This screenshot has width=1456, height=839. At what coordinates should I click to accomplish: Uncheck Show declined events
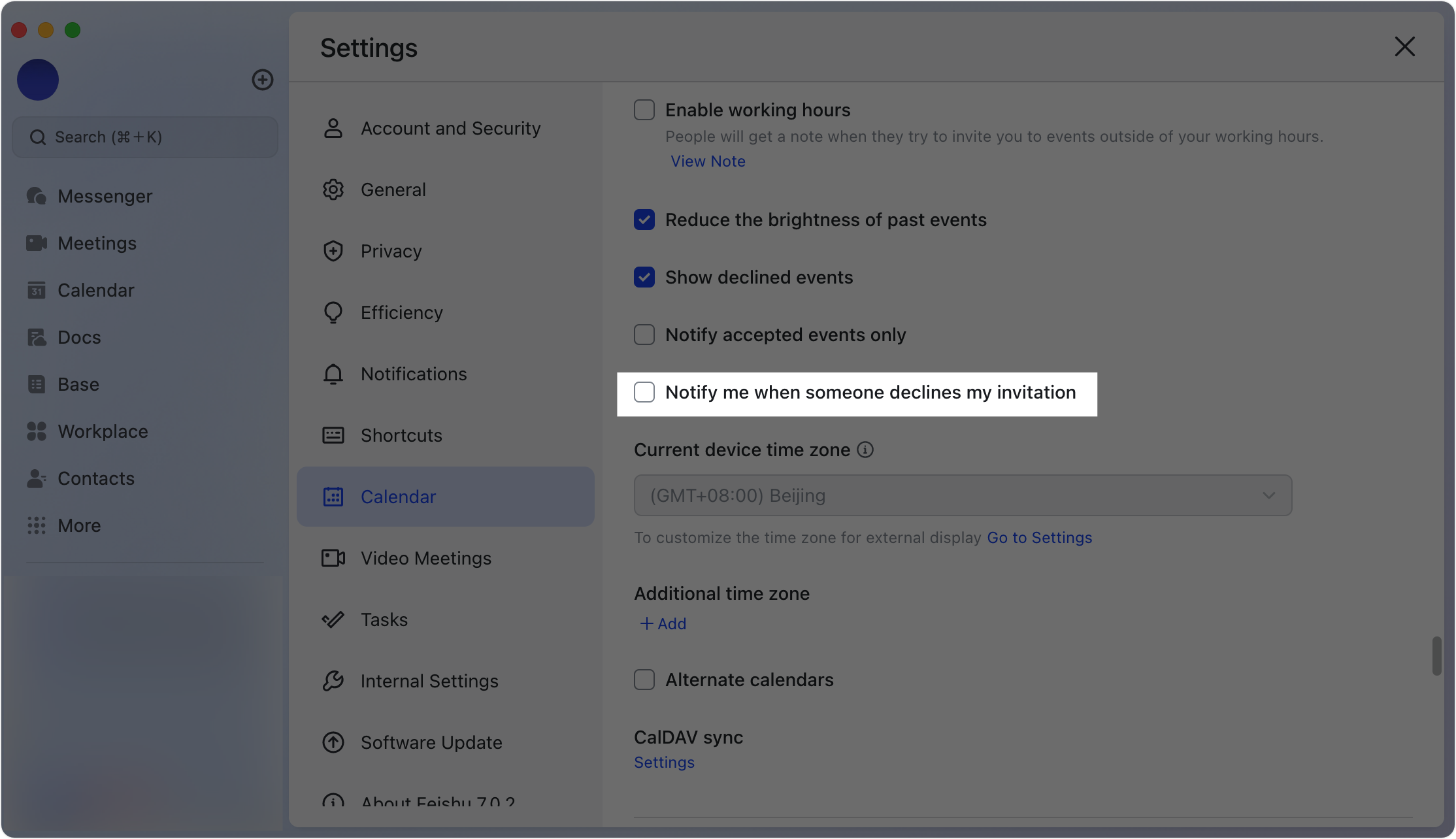644,277
